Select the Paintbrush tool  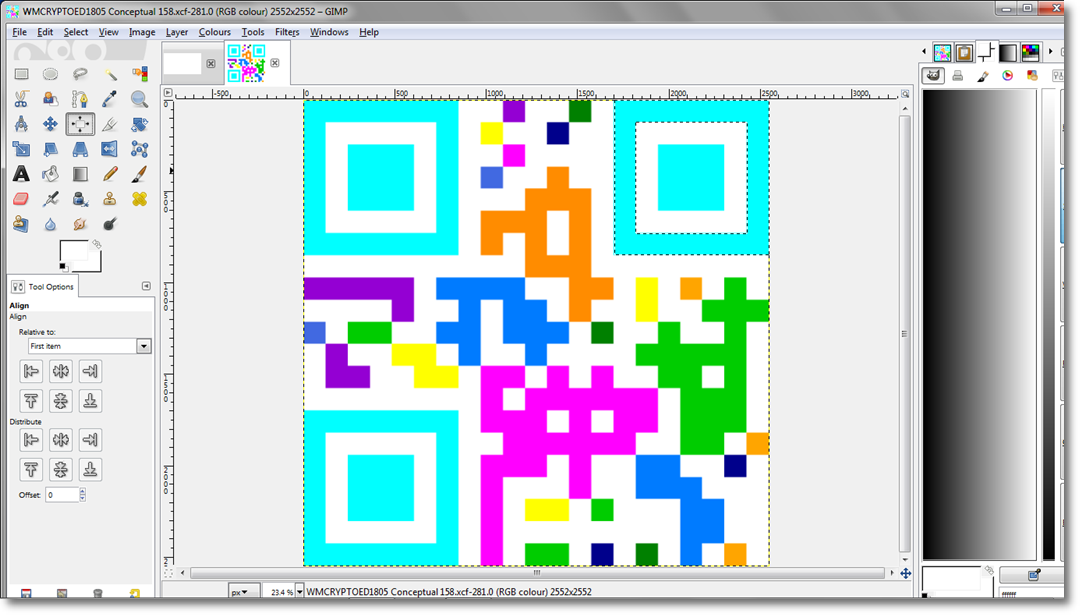click(139, 174)
